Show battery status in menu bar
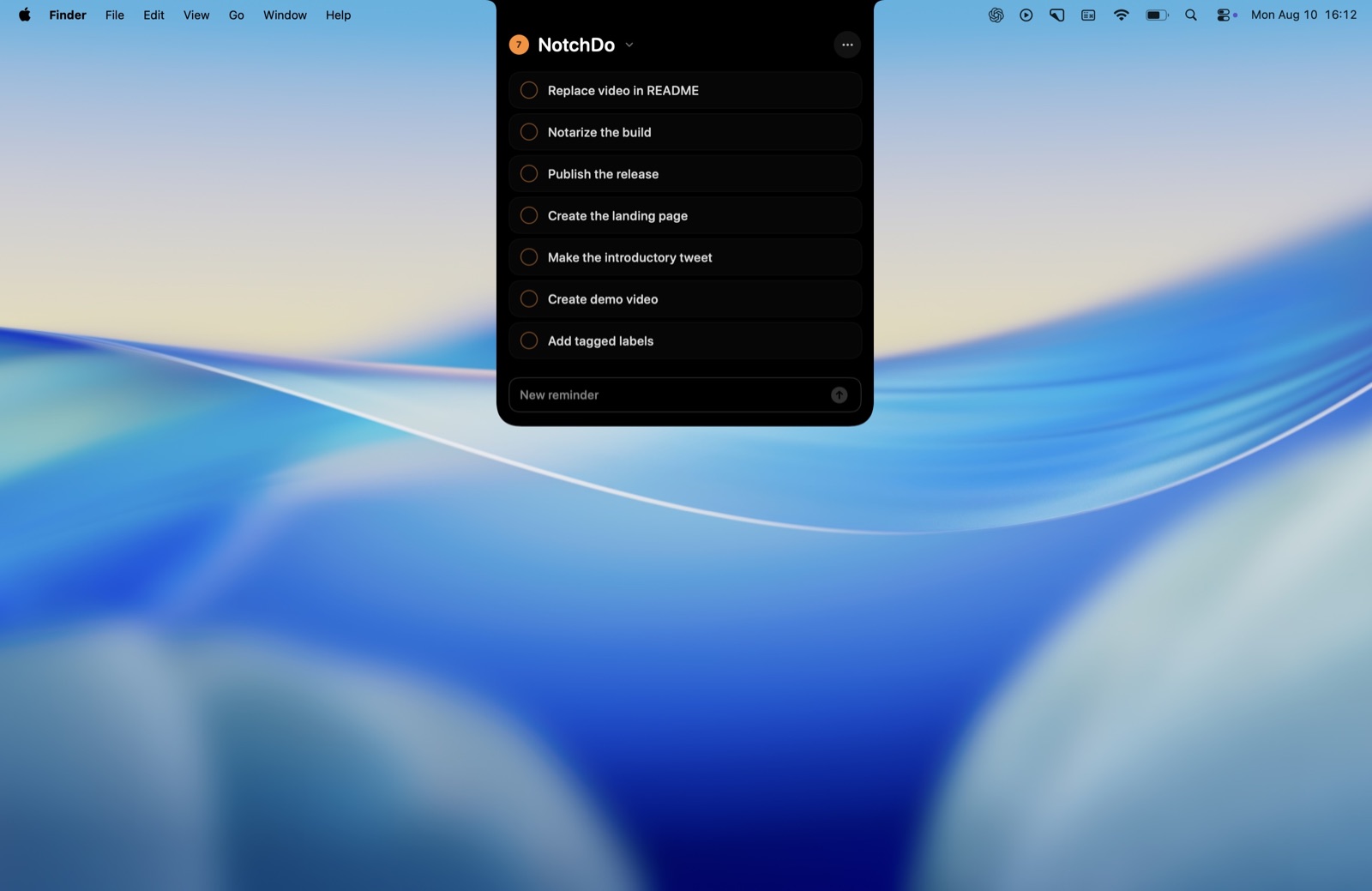The height and width of the screenshot is (891, 1372). 1157,15
